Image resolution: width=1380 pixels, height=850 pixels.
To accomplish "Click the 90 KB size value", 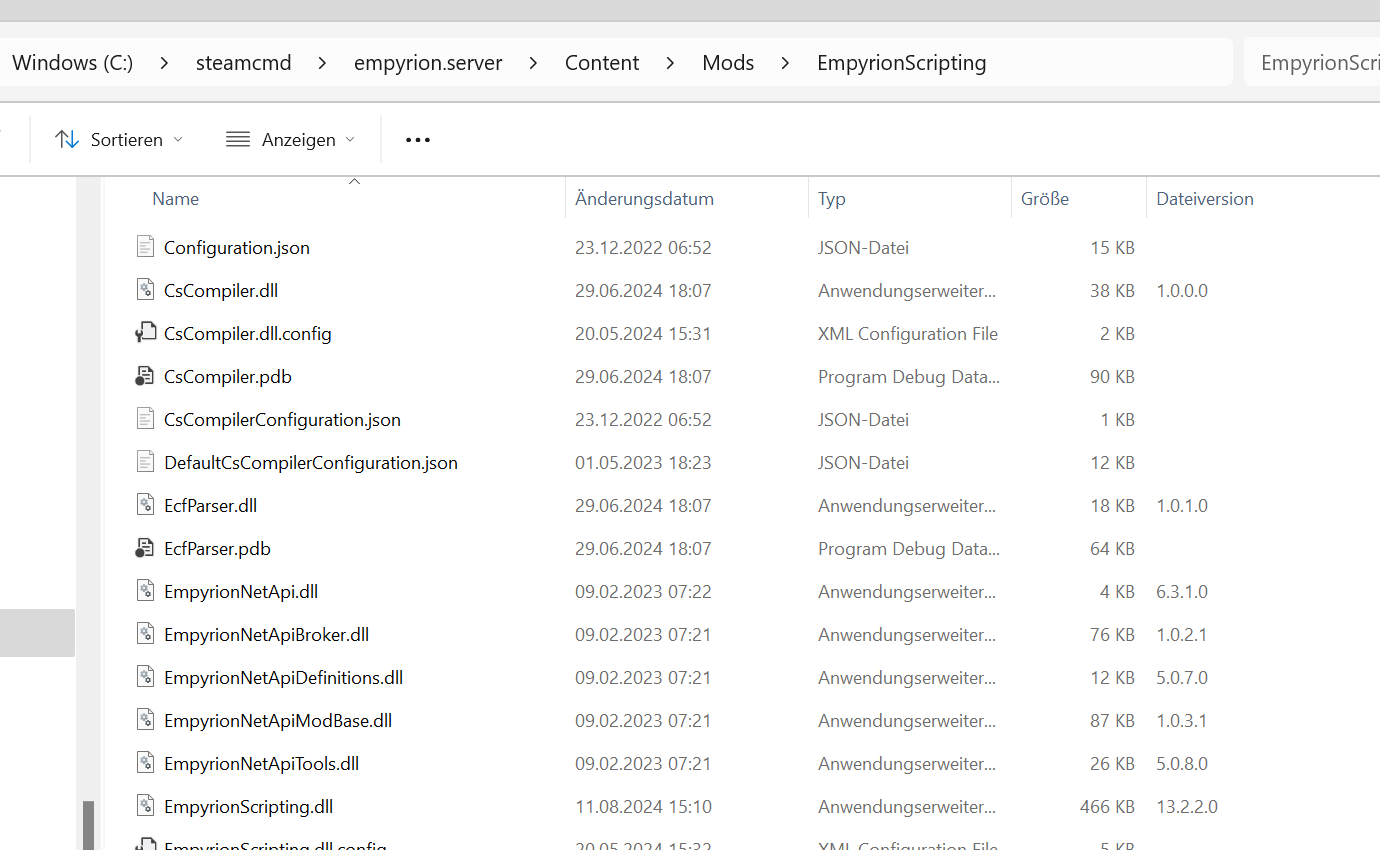I will 1112,376.
